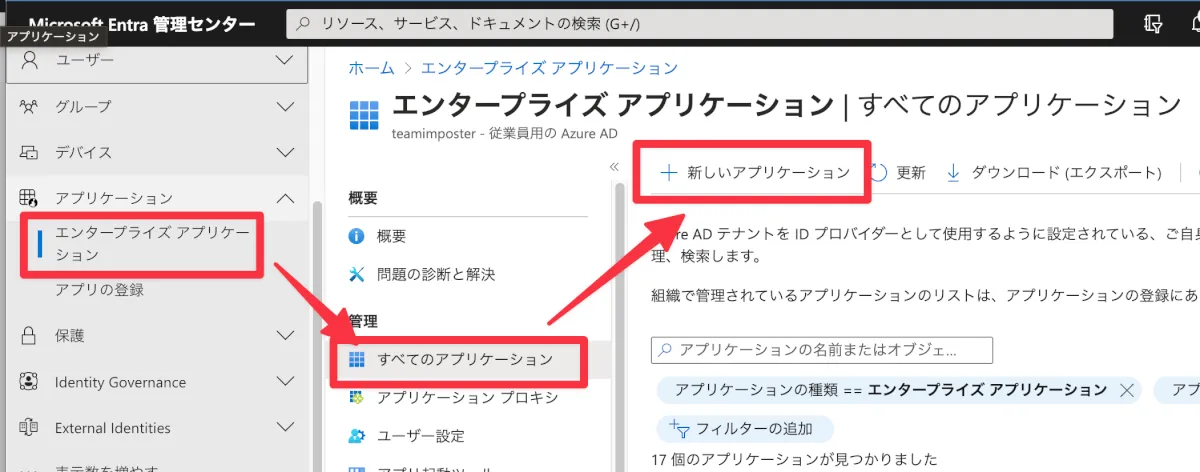Click the user icon beside ユーザー
The width and height of the screenshot is (1200, 472).
pyautogui.click(x=29, y=60)
